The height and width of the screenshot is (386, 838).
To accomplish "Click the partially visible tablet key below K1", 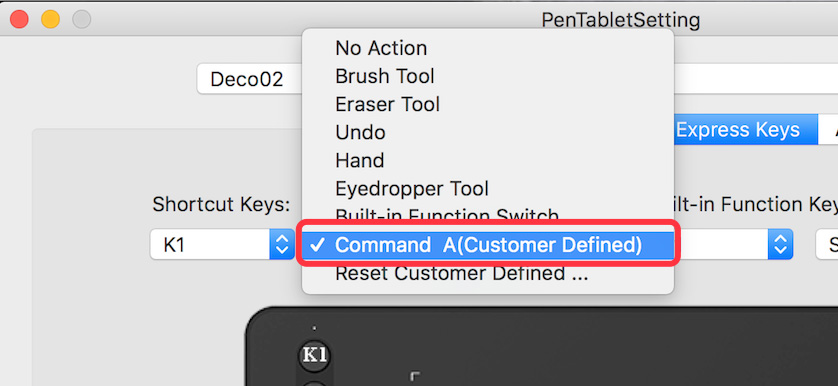I will 314,383.
